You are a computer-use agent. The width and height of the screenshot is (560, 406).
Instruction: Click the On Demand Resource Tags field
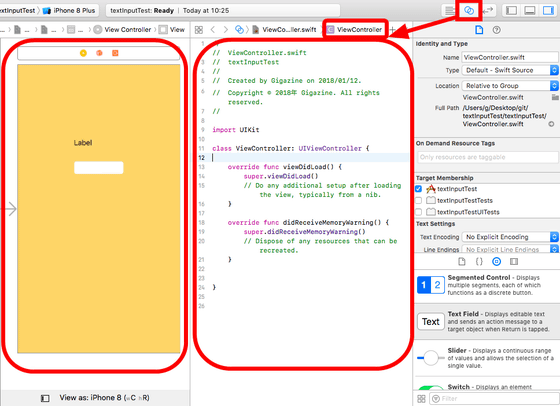[x=488, y=157]
